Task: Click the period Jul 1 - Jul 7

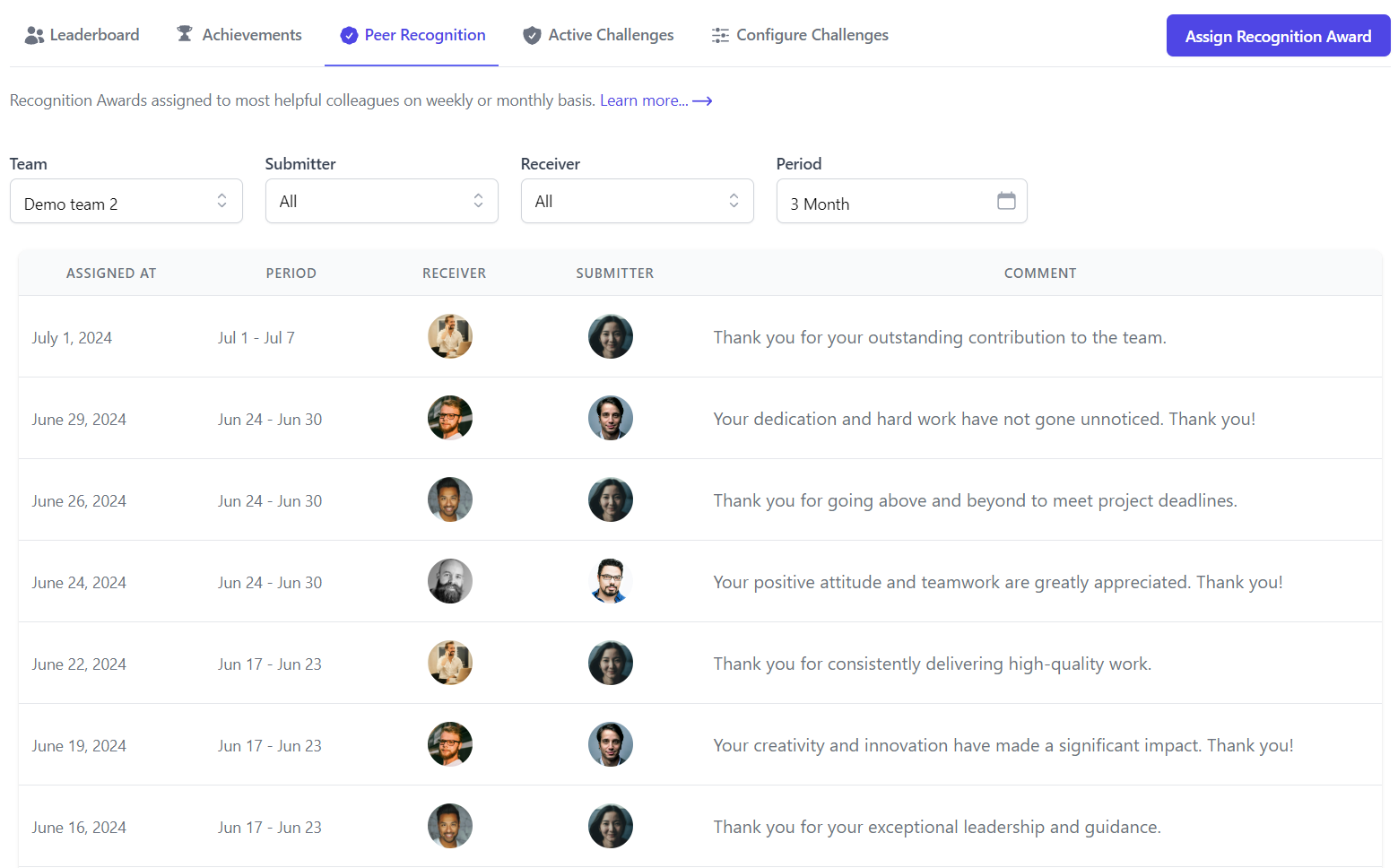Action: click(x=256, y=338)
